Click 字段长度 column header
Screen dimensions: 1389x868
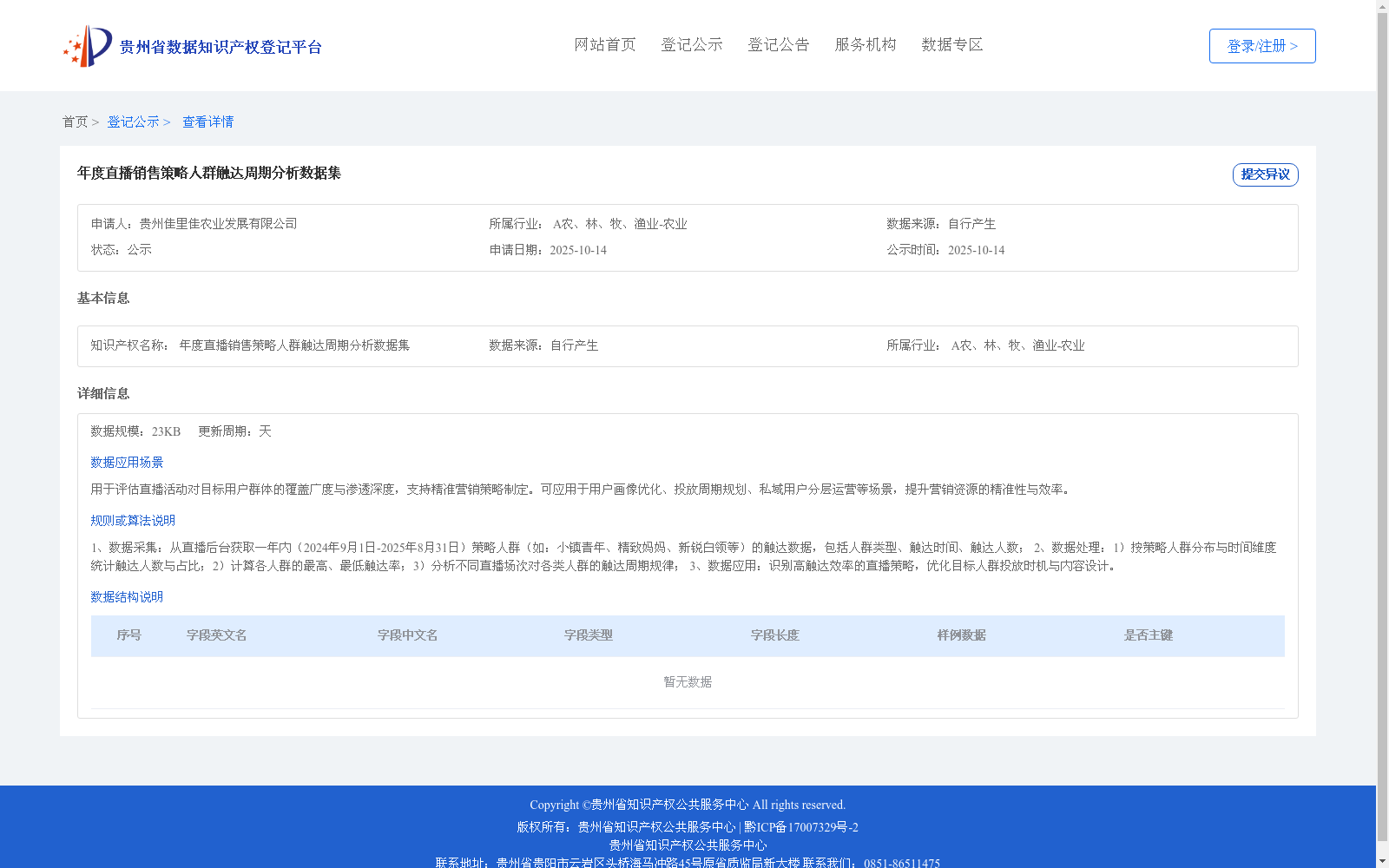coord(774,635)
